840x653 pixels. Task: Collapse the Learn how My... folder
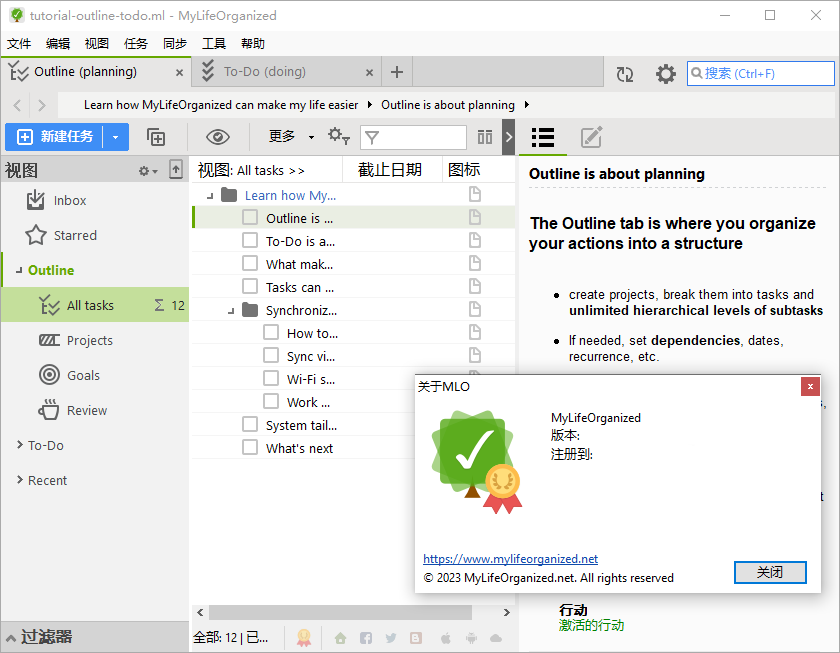click(x=210, y=196)
